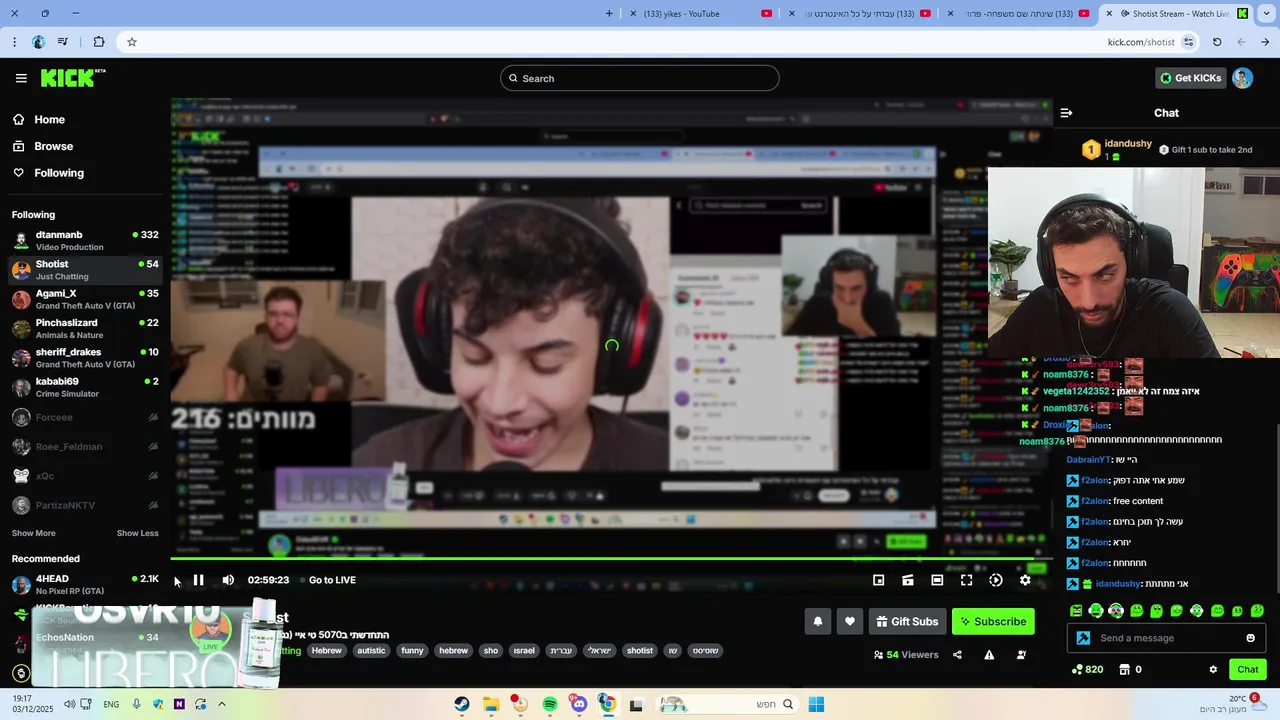Screen dimensions: 1280x720
Task: Open the browser media control icon
Action: [x=63, y=42]
